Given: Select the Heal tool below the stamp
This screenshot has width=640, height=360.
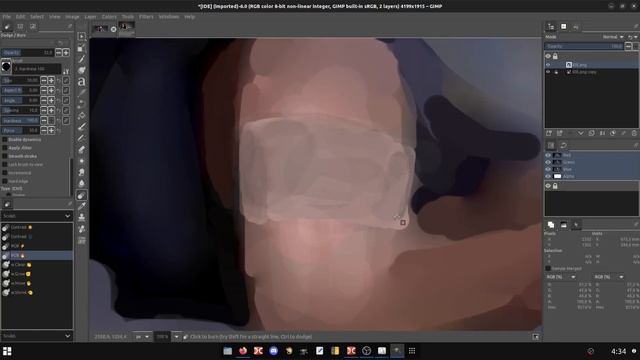Looking at the screenshot, I should [82, 229].
